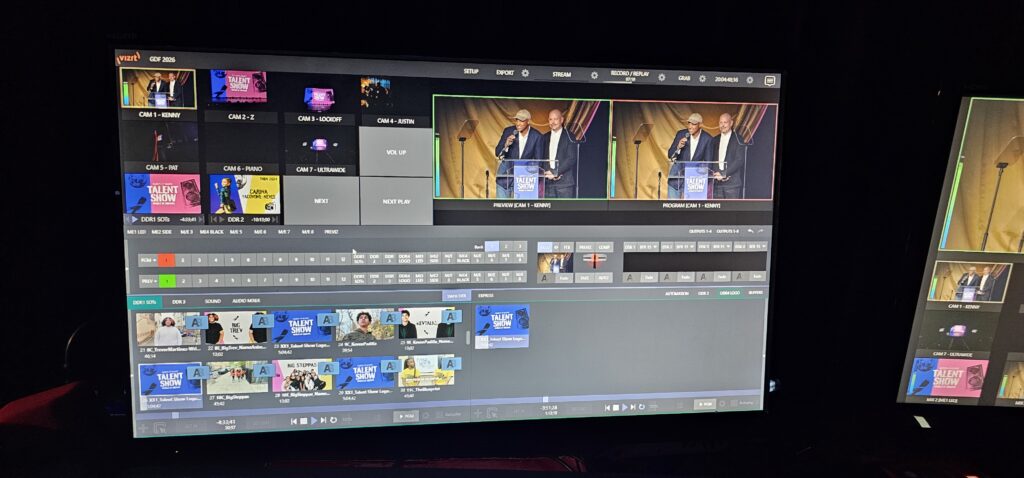Switch to switcher Bank 1

click(491, 247)
